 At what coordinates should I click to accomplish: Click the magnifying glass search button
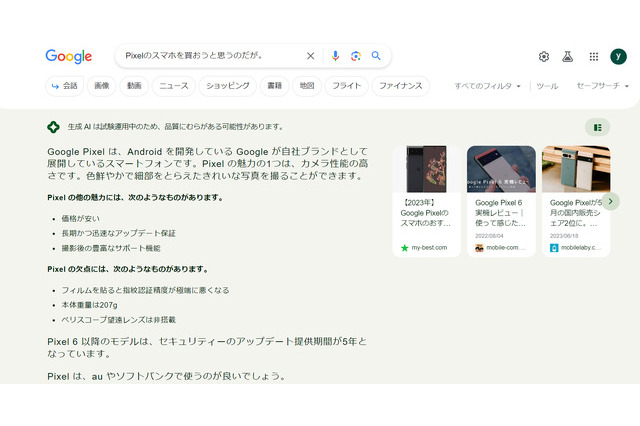click(376, 55)
